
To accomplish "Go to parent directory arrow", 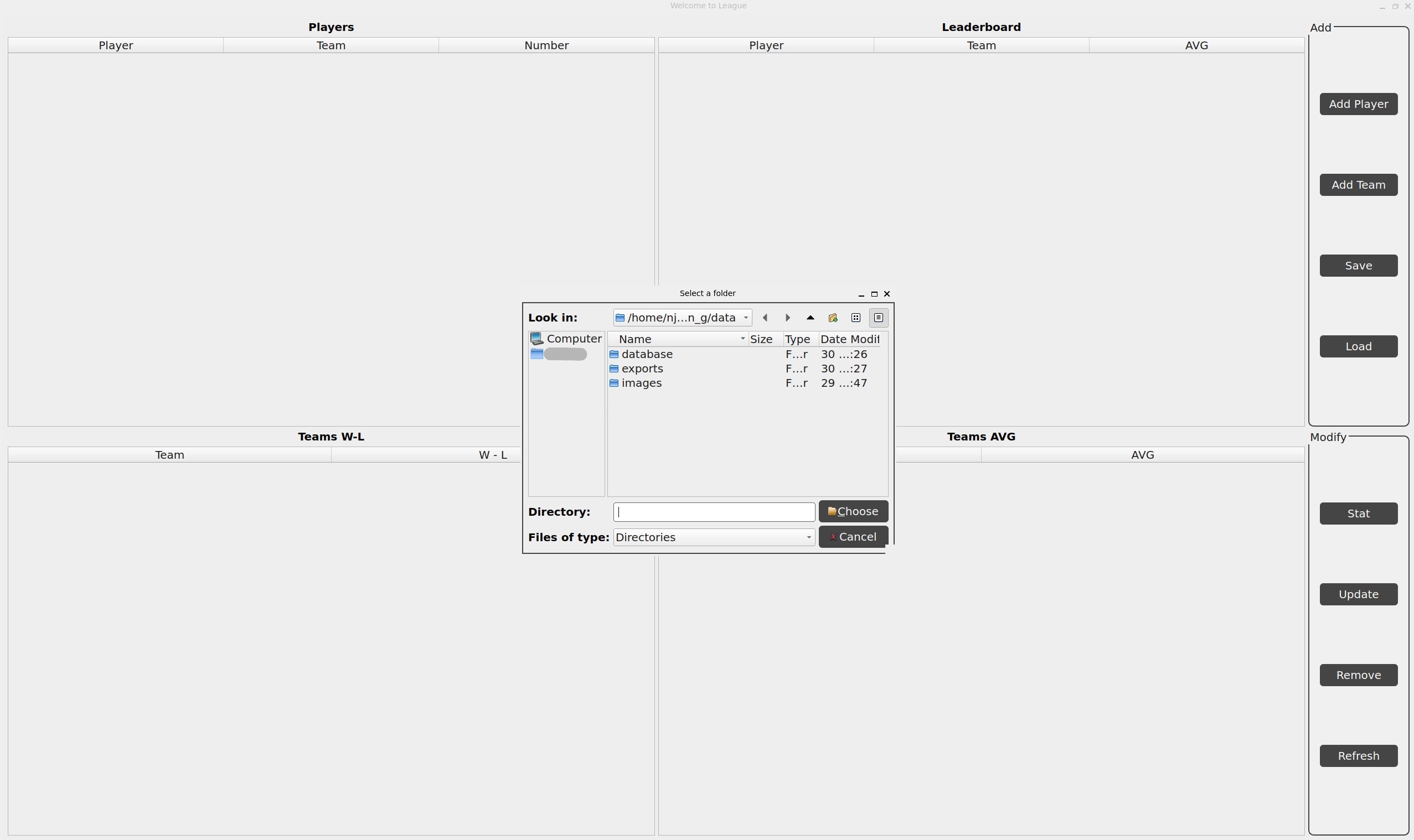I will (811, 318).
